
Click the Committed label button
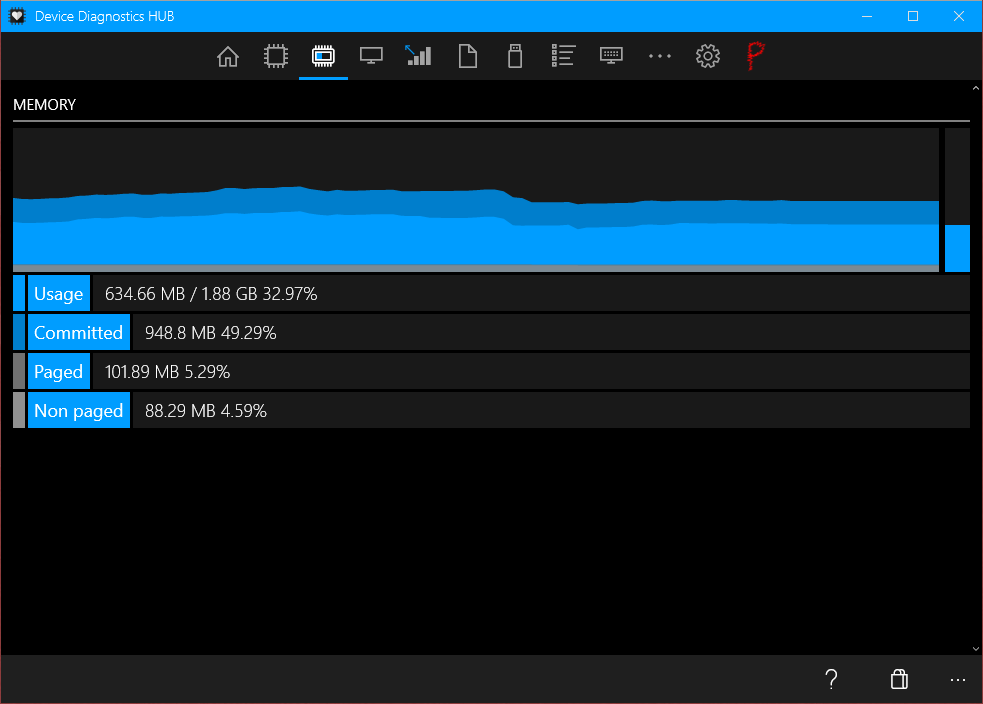(x=79, y=332)
